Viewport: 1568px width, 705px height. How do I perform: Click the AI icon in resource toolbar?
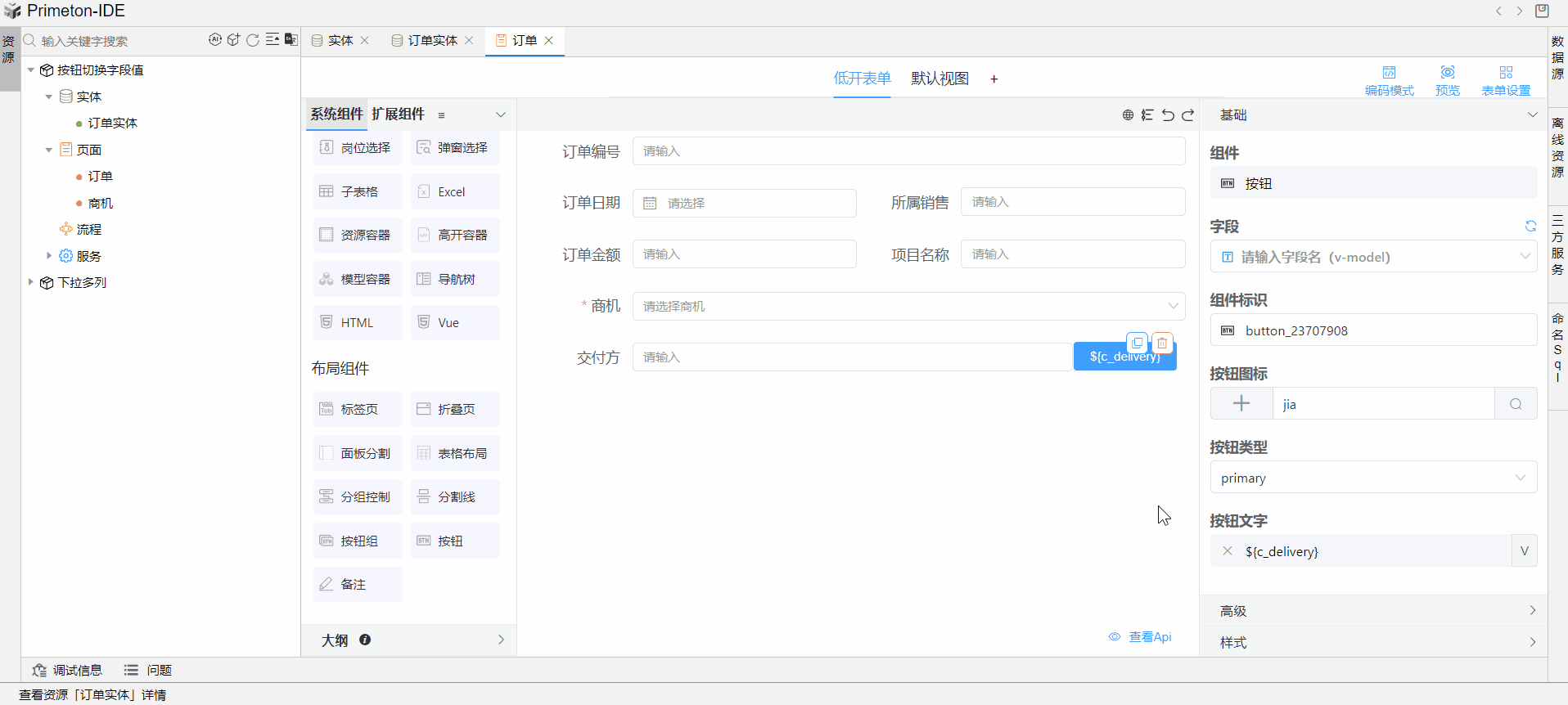[214, 40]
